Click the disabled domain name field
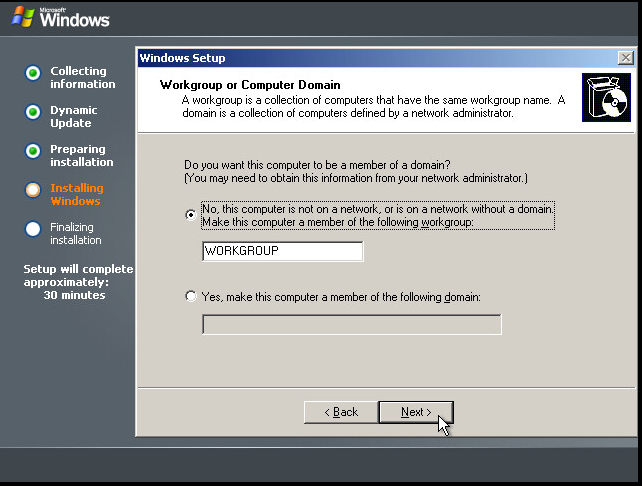This screenshot has width=642, height=486. (x=352, y=324)
